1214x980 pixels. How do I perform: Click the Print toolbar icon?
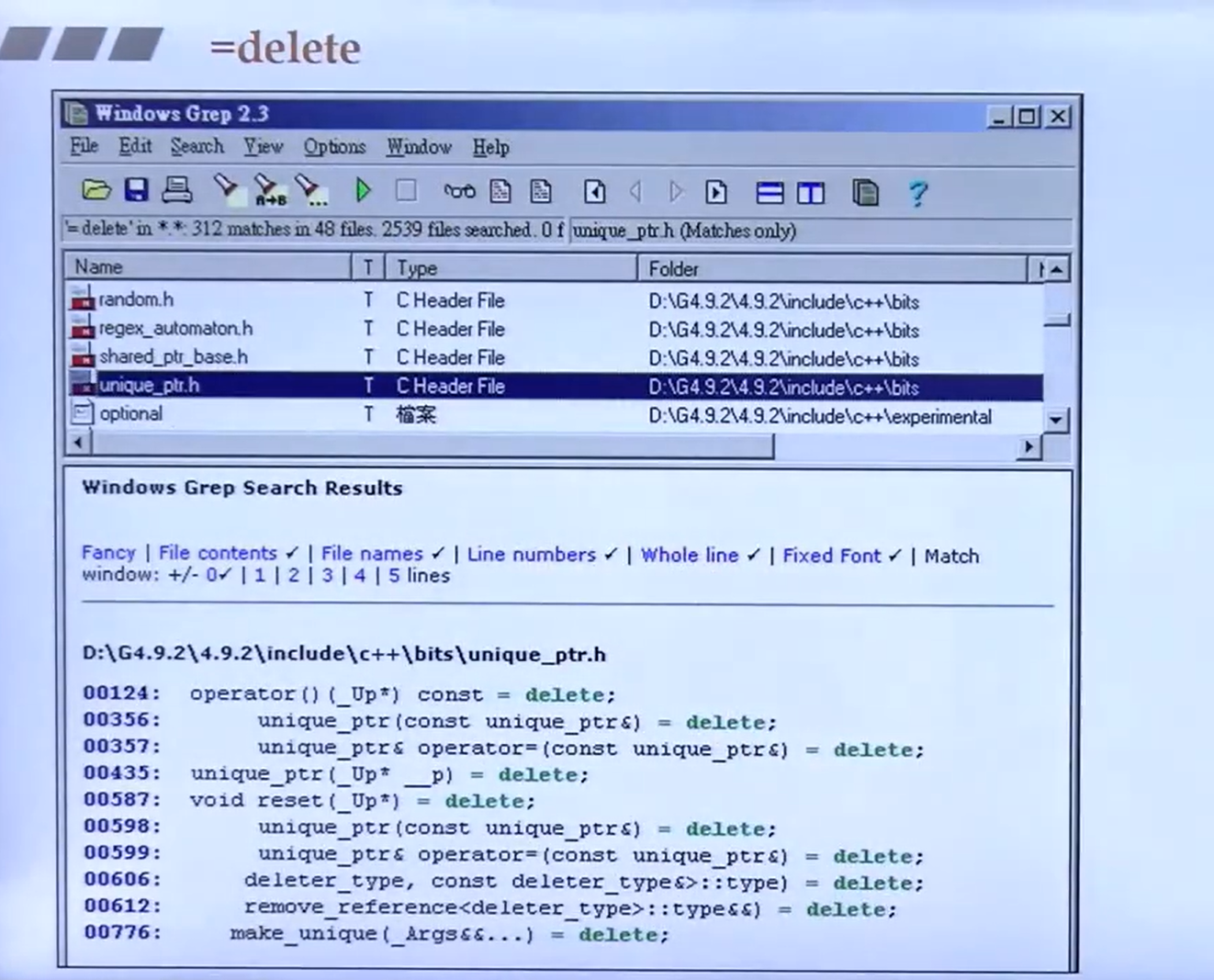coord(177,190)
